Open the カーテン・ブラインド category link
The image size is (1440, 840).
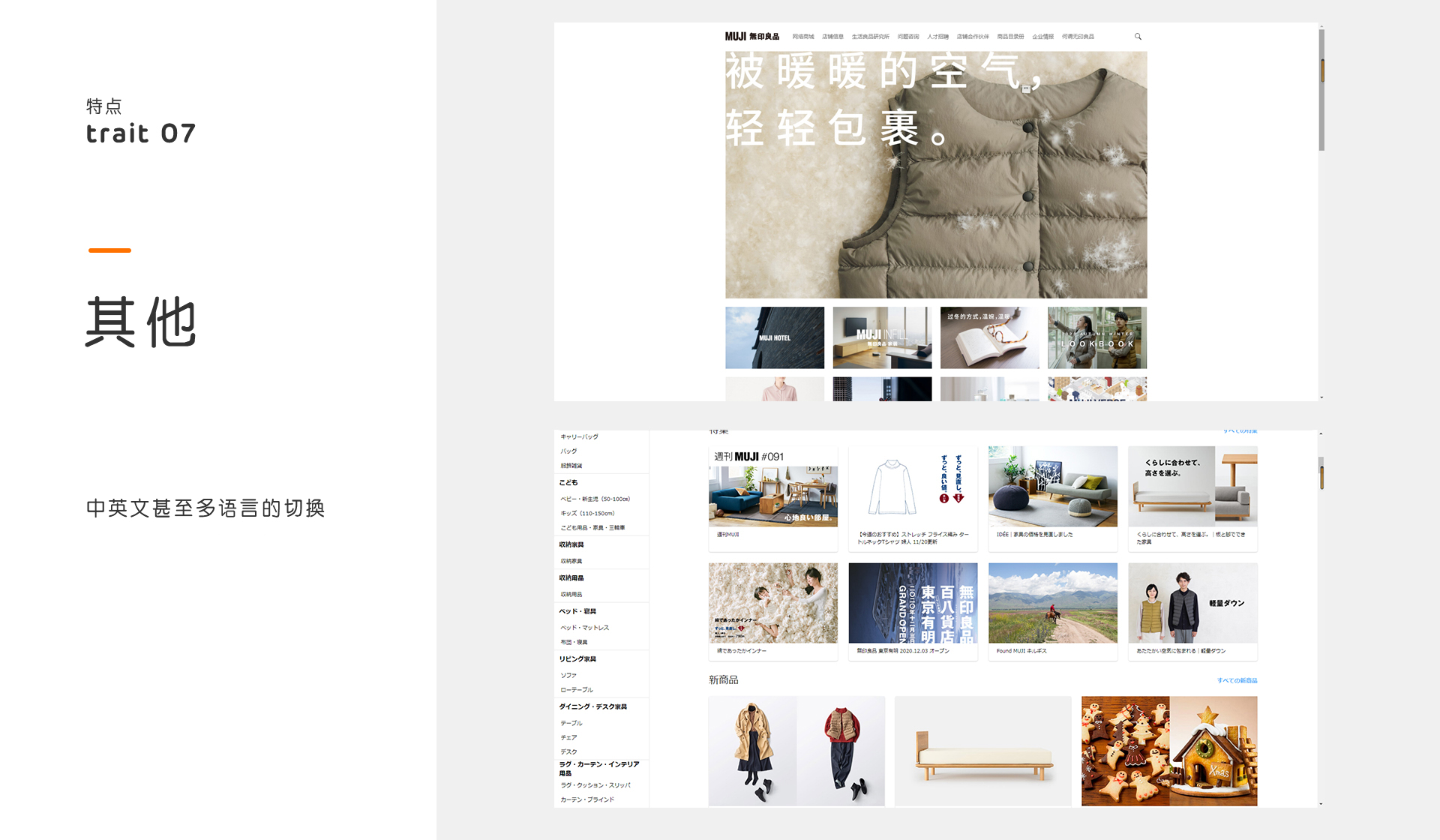point(587,799)
